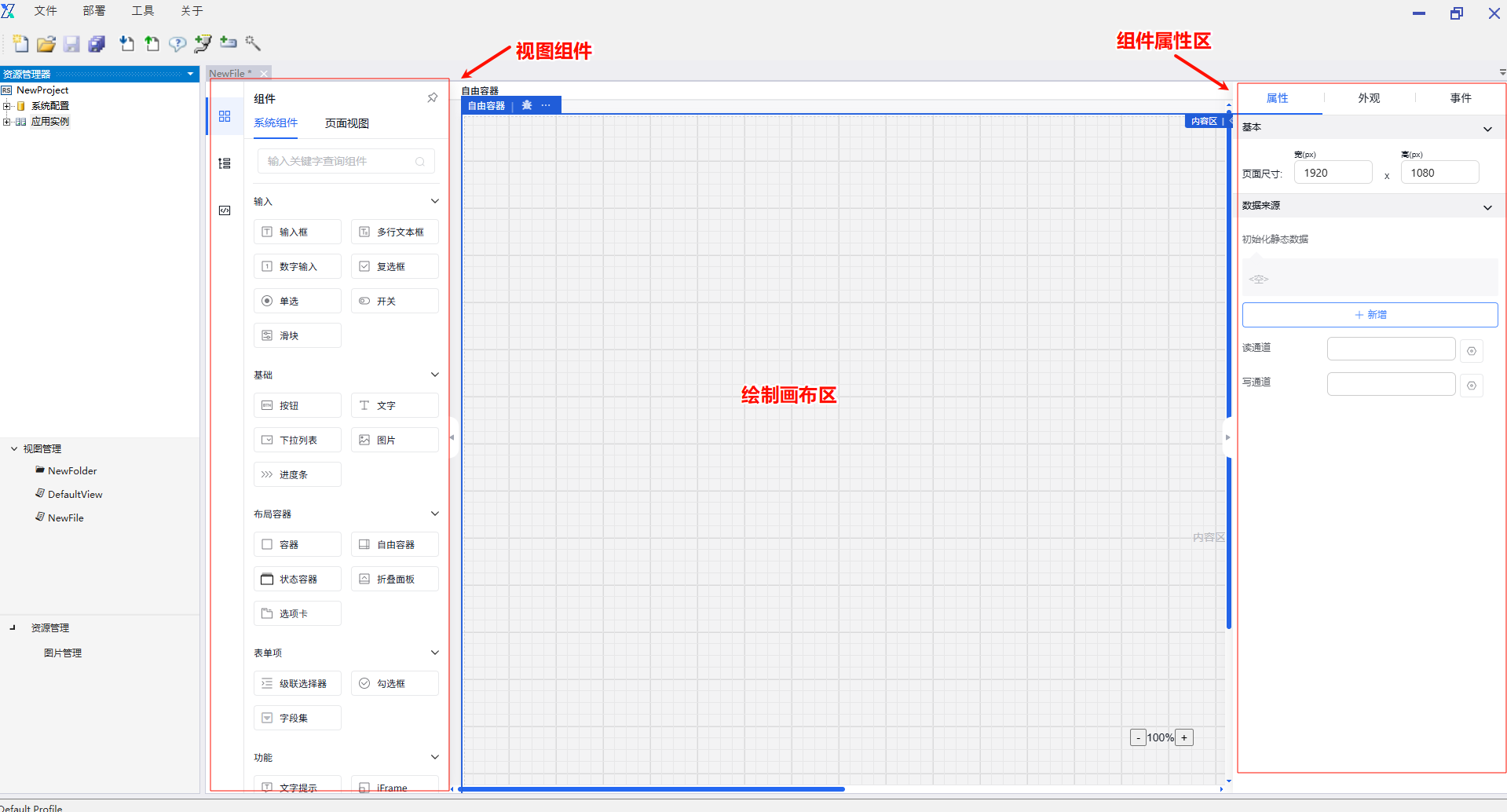
Task: Open the code view sidebar icon
Action: pos(225,210)
